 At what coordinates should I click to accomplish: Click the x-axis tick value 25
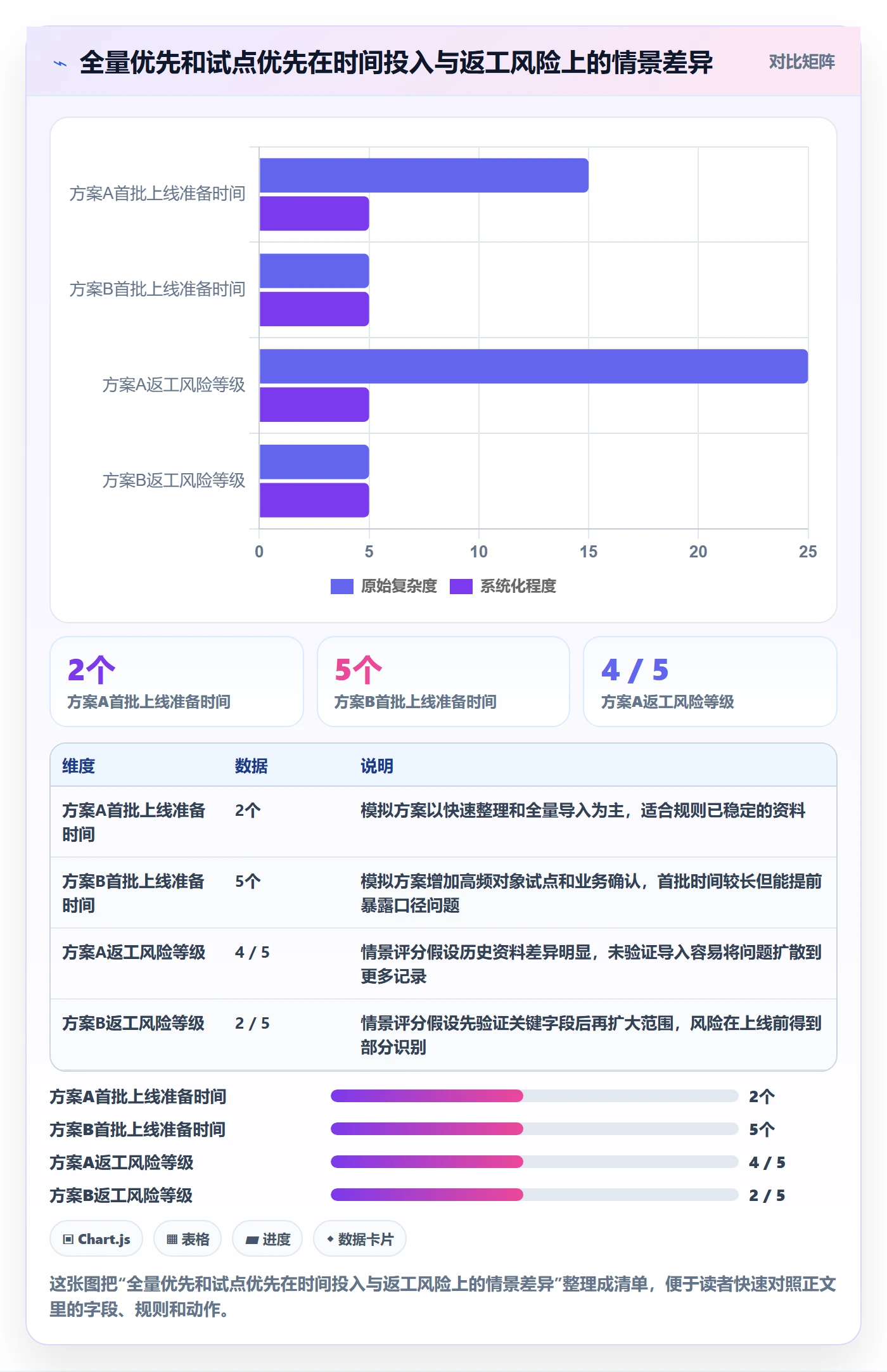(808, 552)
